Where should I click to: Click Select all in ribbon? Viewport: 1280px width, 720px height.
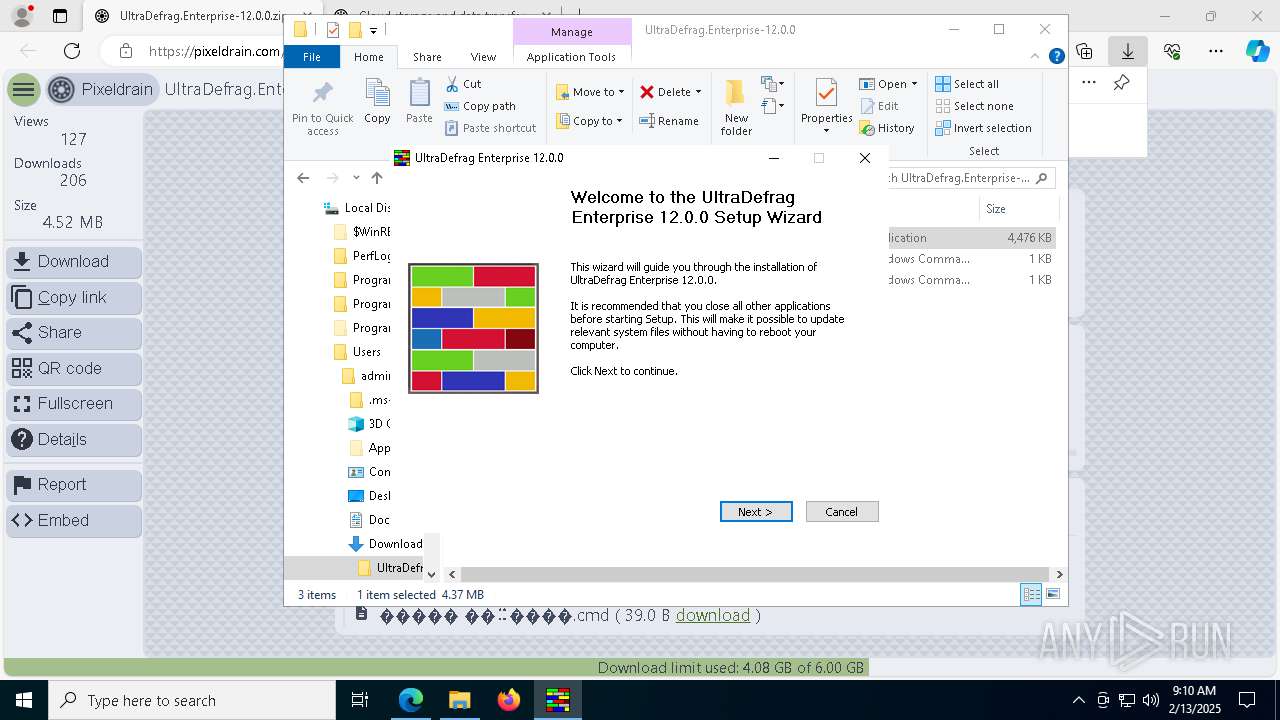coord(967,84)
